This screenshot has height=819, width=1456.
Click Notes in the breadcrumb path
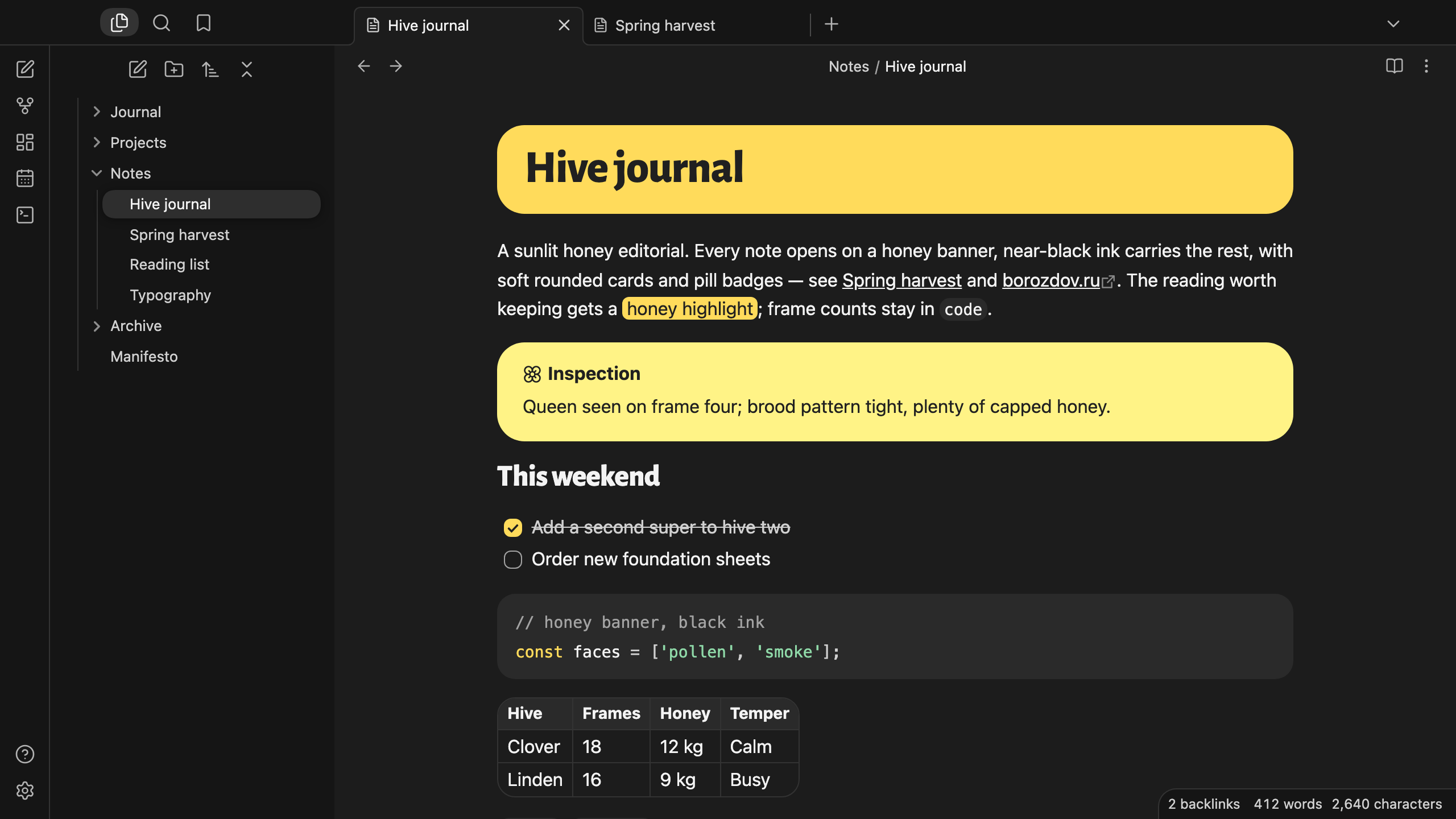(x=849, y=67)
